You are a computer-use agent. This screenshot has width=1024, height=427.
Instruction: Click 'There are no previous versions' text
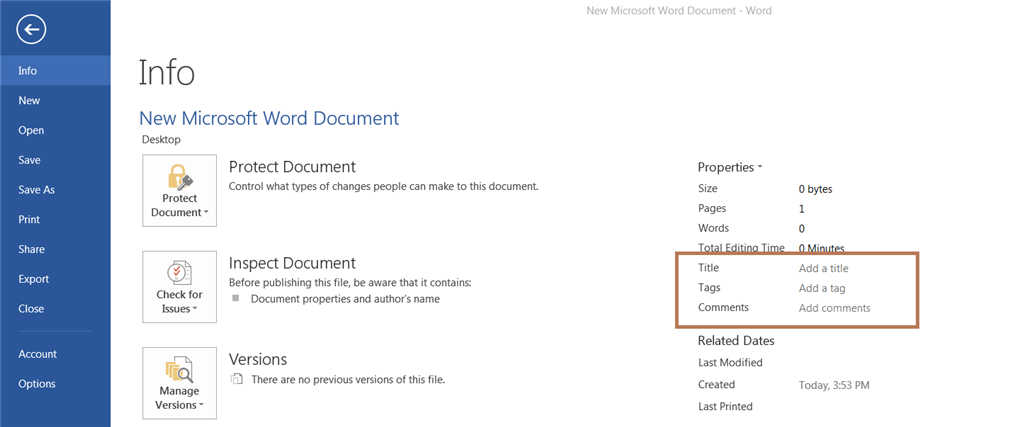(x=348, y=379)
